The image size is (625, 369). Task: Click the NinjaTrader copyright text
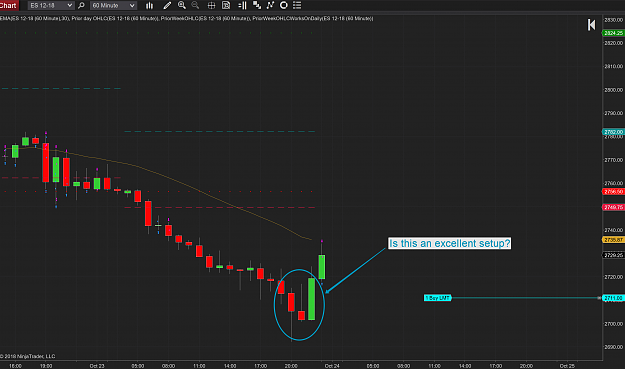click(x=28, y=356)
